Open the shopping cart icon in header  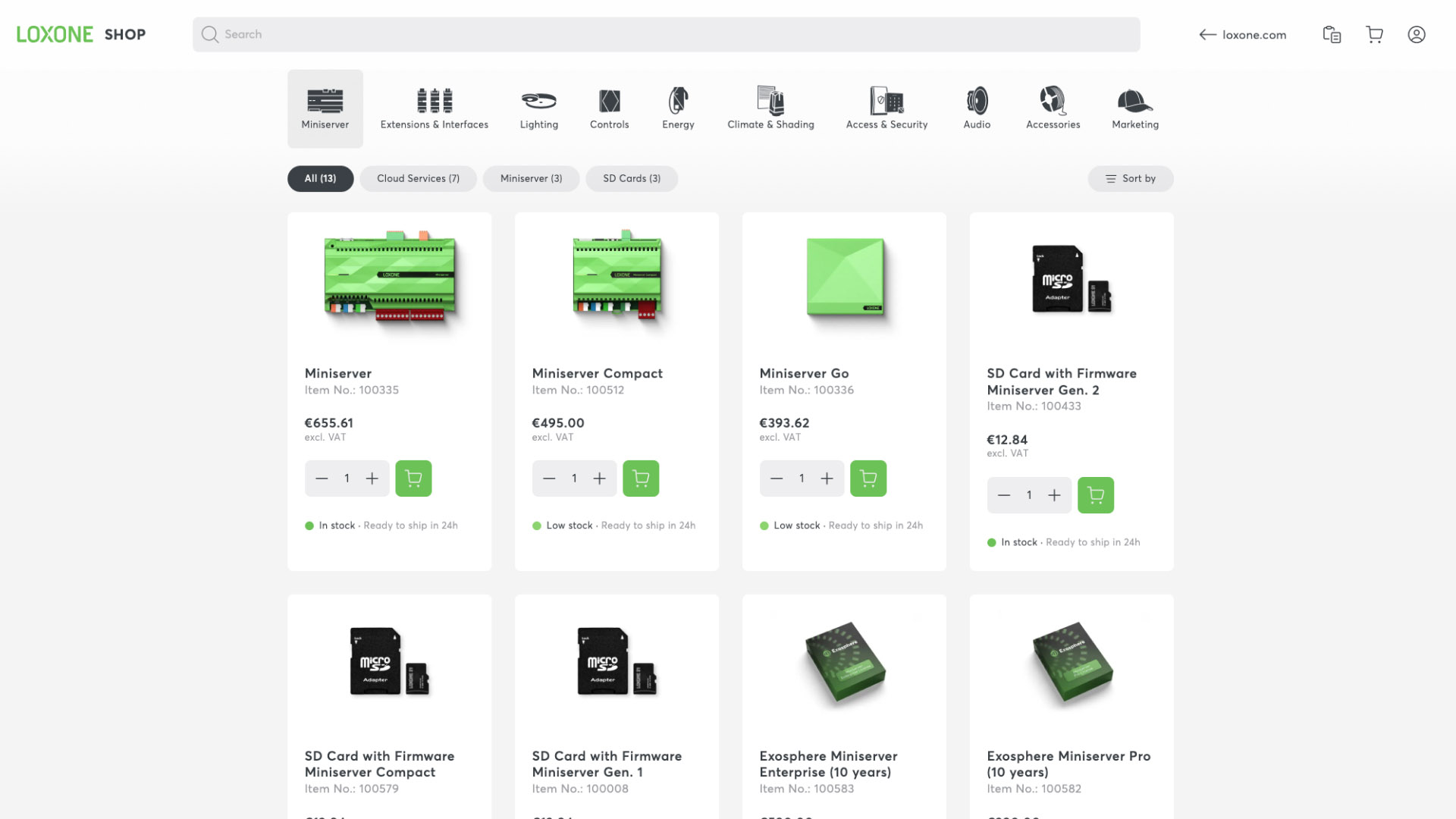pyautogui.click(x=1374, y=35)
